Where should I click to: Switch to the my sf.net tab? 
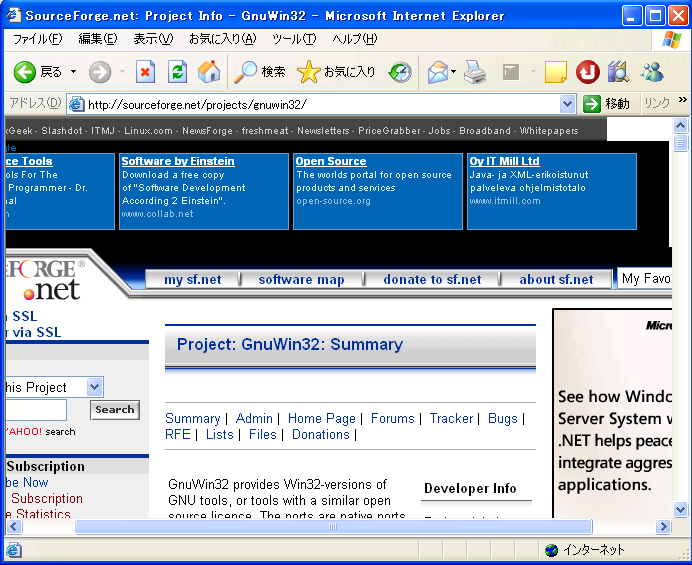192,279
